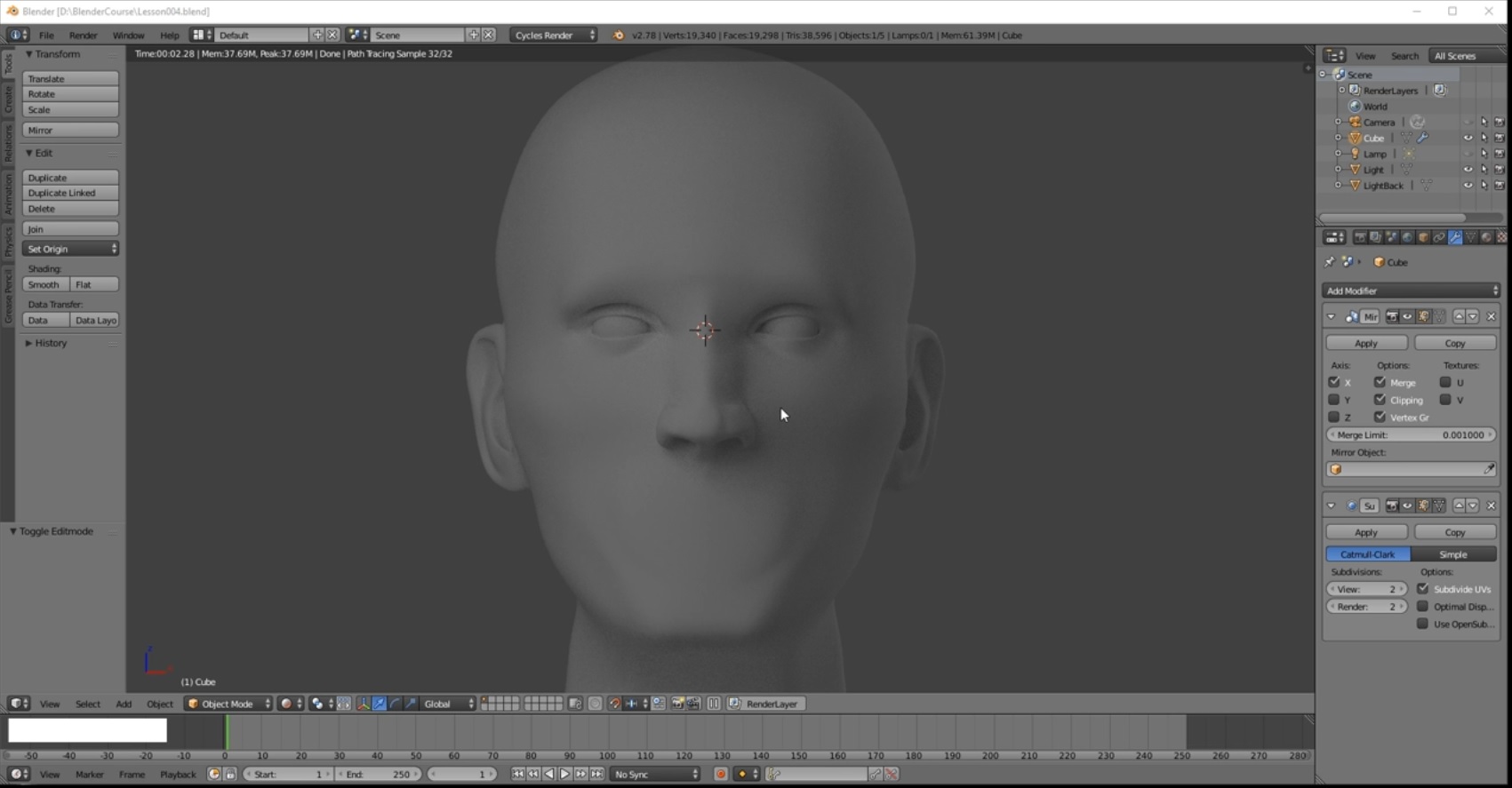1512x788 pixels.
Task: Open the File menu
Action: (46, 35)
